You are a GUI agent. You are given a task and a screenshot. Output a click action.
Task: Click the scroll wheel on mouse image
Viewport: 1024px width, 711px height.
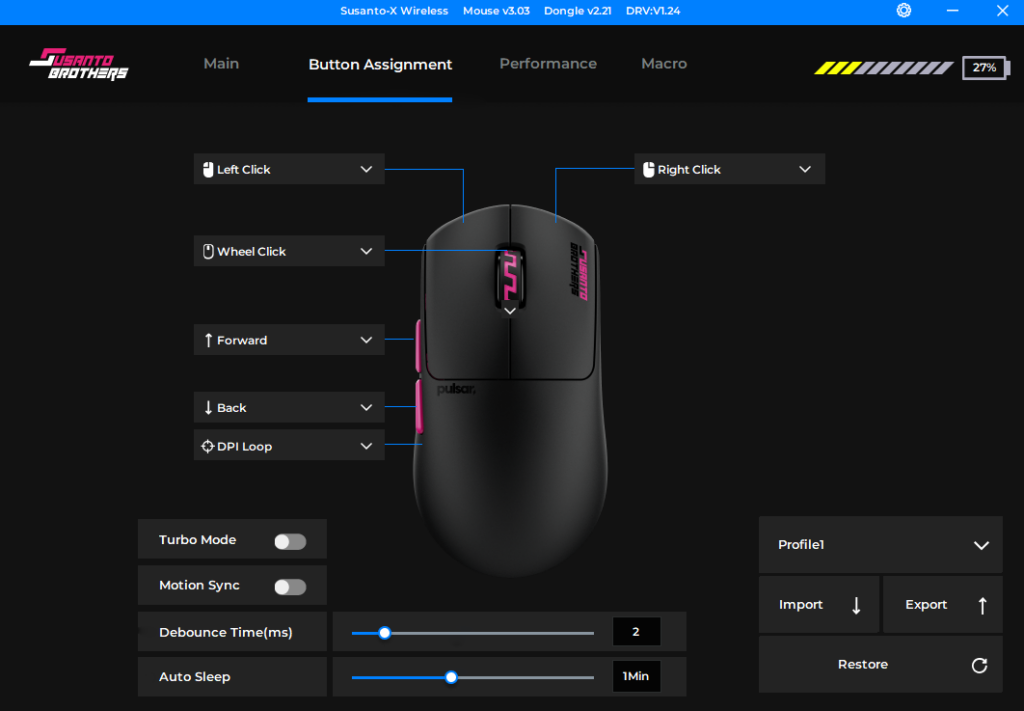tap(509, 274)
